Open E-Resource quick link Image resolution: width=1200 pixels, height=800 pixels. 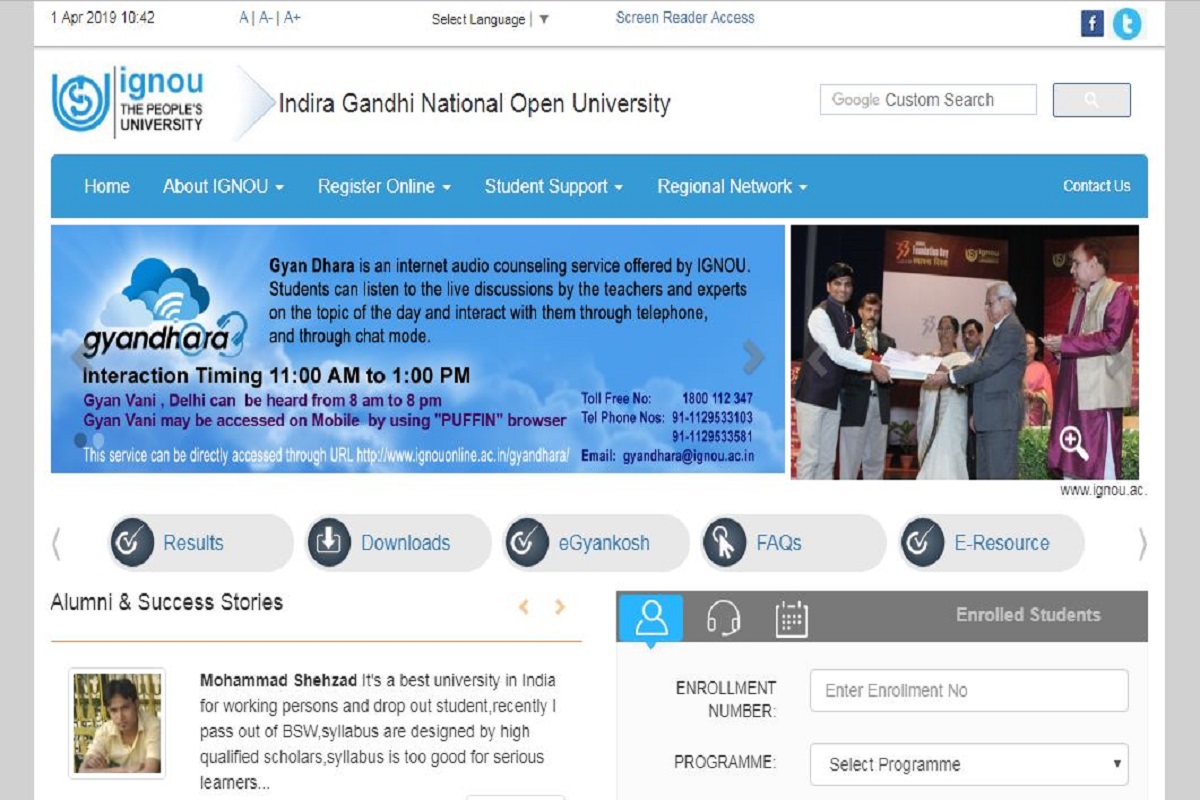991,543
